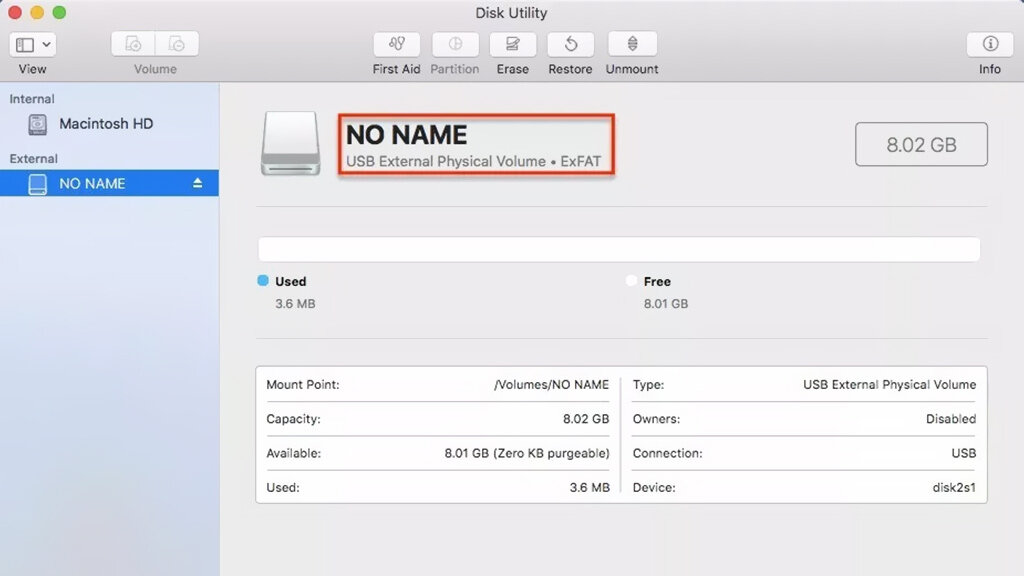Click the Erase toolbar icon

[513, 44]
